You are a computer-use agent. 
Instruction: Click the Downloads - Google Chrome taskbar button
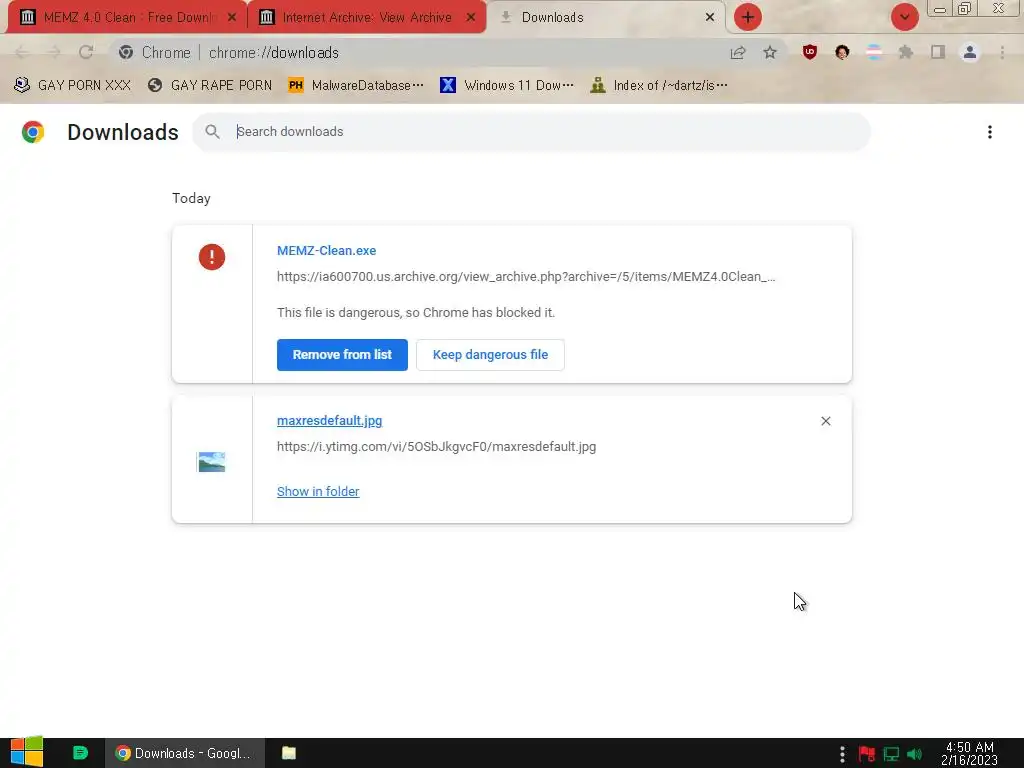[185, 753]
